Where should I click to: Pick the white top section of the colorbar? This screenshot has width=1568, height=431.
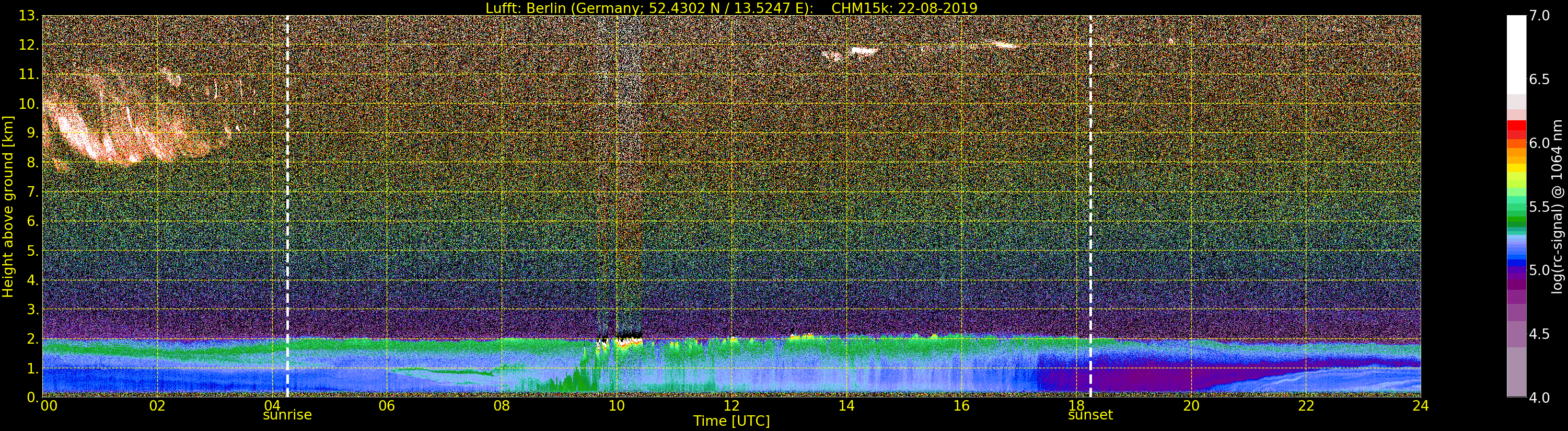click(x=1516, y=55)
